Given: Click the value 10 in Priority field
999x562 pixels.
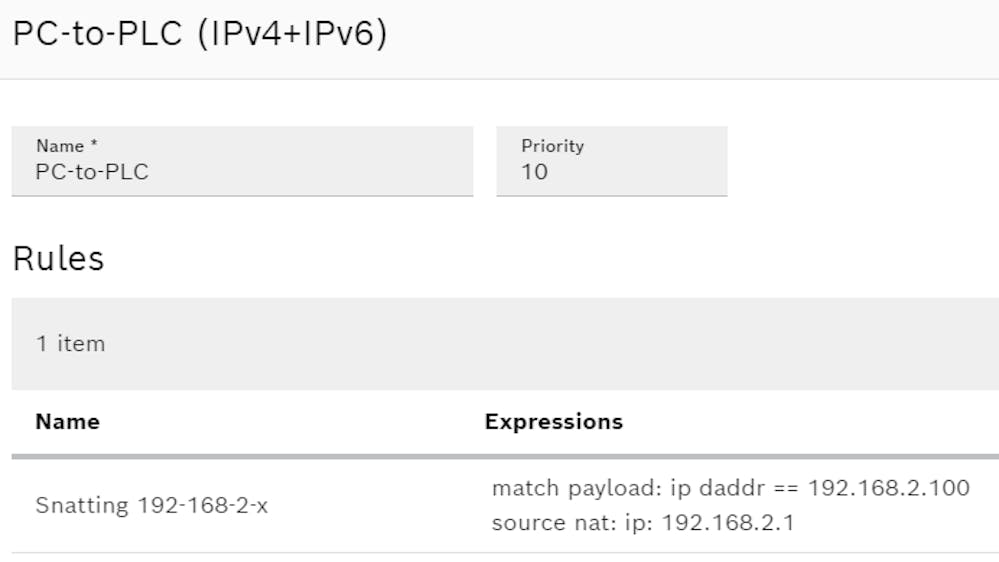Looking at the screenshot, I should click(x=534, y=172).
